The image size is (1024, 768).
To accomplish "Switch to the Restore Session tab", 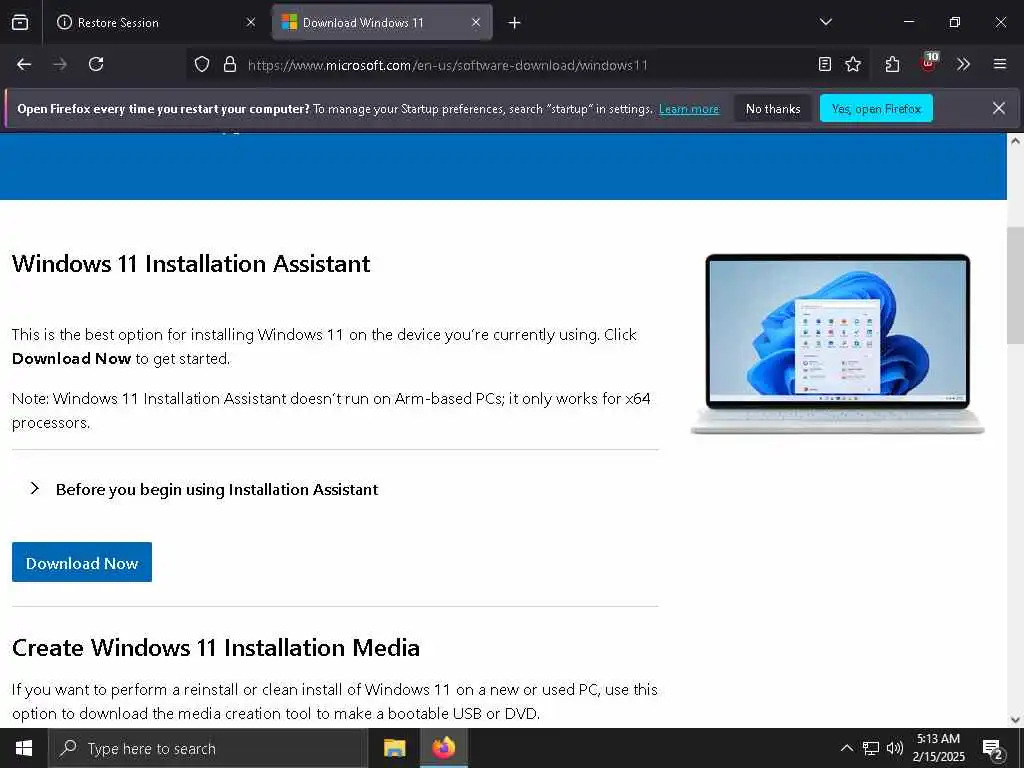I will pyautogui.click(x=155, y=22).
